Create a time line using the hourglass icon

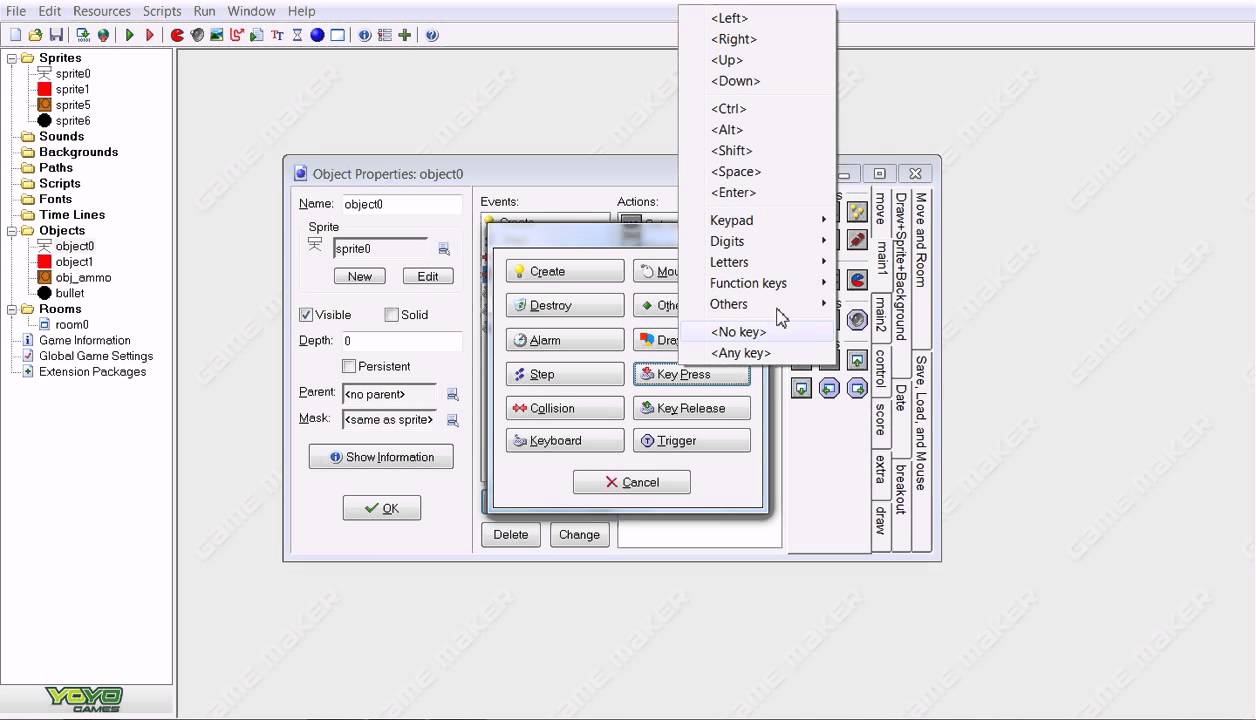tap(297, 35)
